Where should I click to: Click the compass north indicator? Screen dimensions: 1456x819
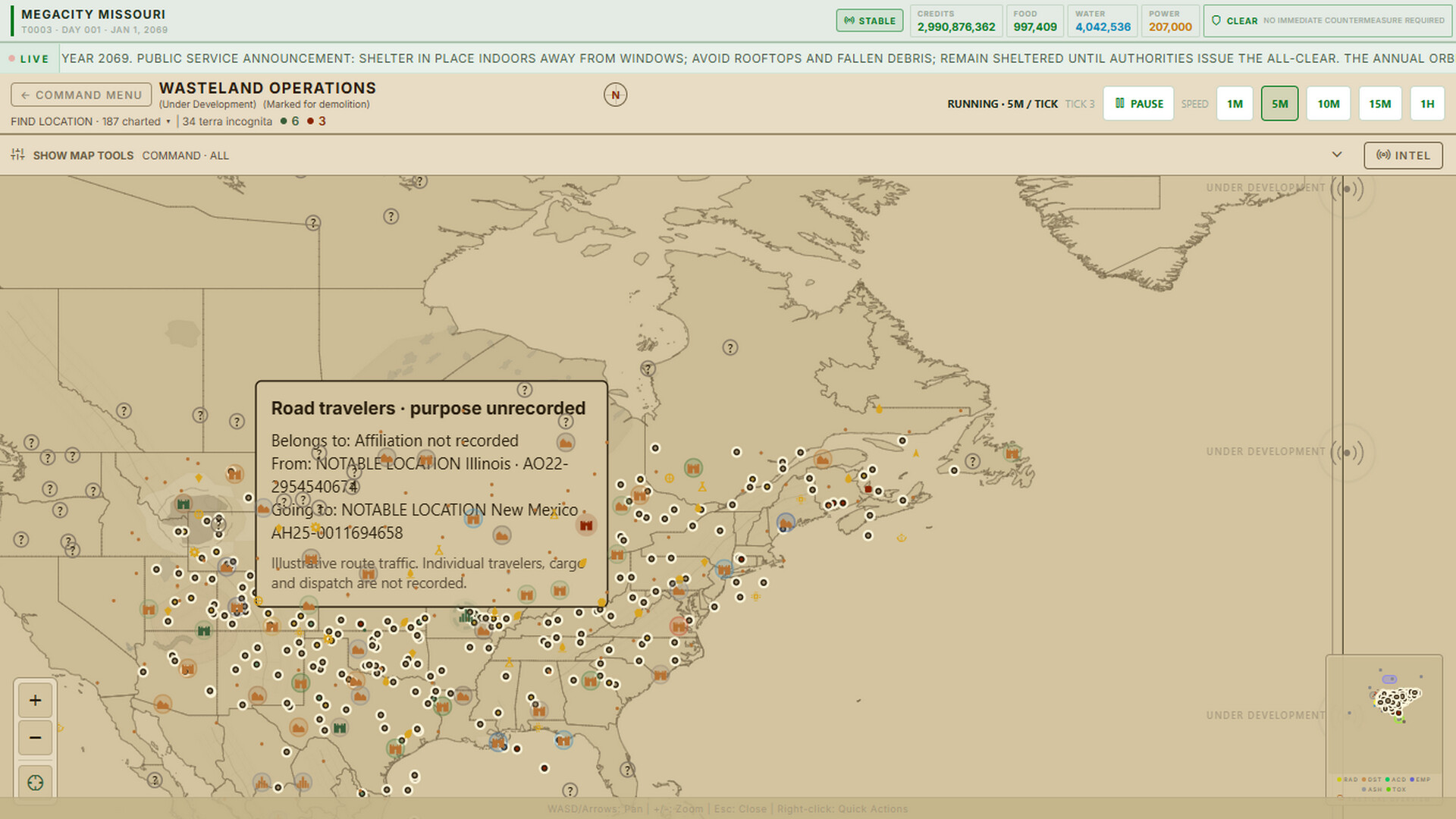pyautogui.click(x=615, y=95)
